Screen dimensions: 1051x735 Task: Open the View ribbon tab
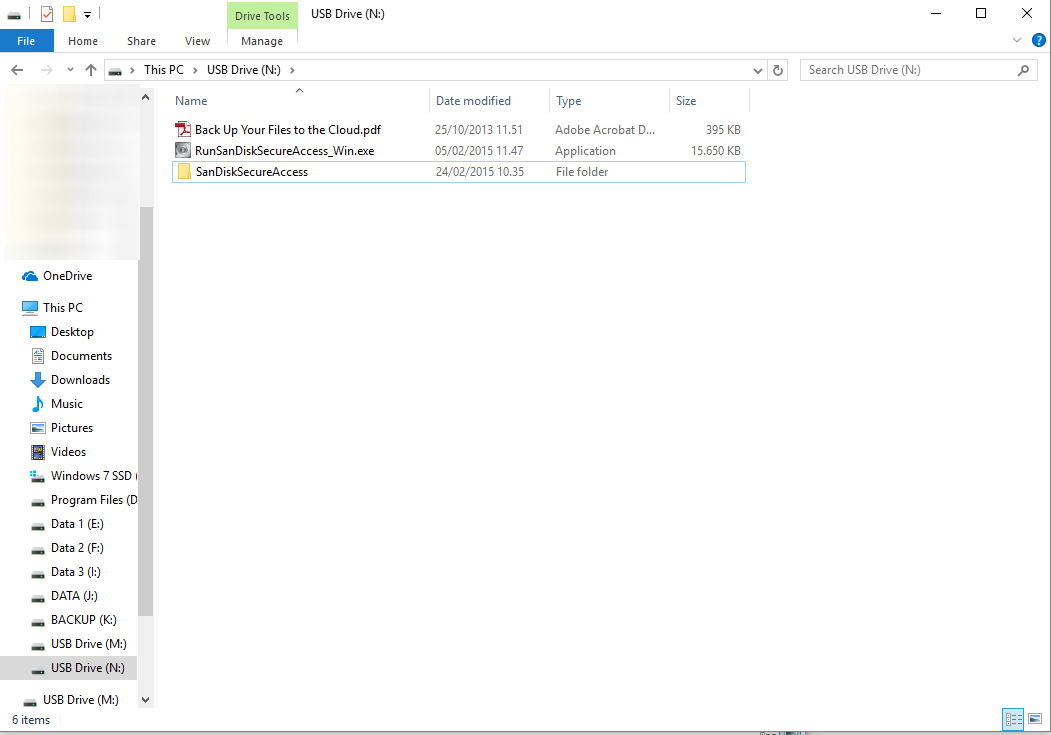[x=197, y=41]
